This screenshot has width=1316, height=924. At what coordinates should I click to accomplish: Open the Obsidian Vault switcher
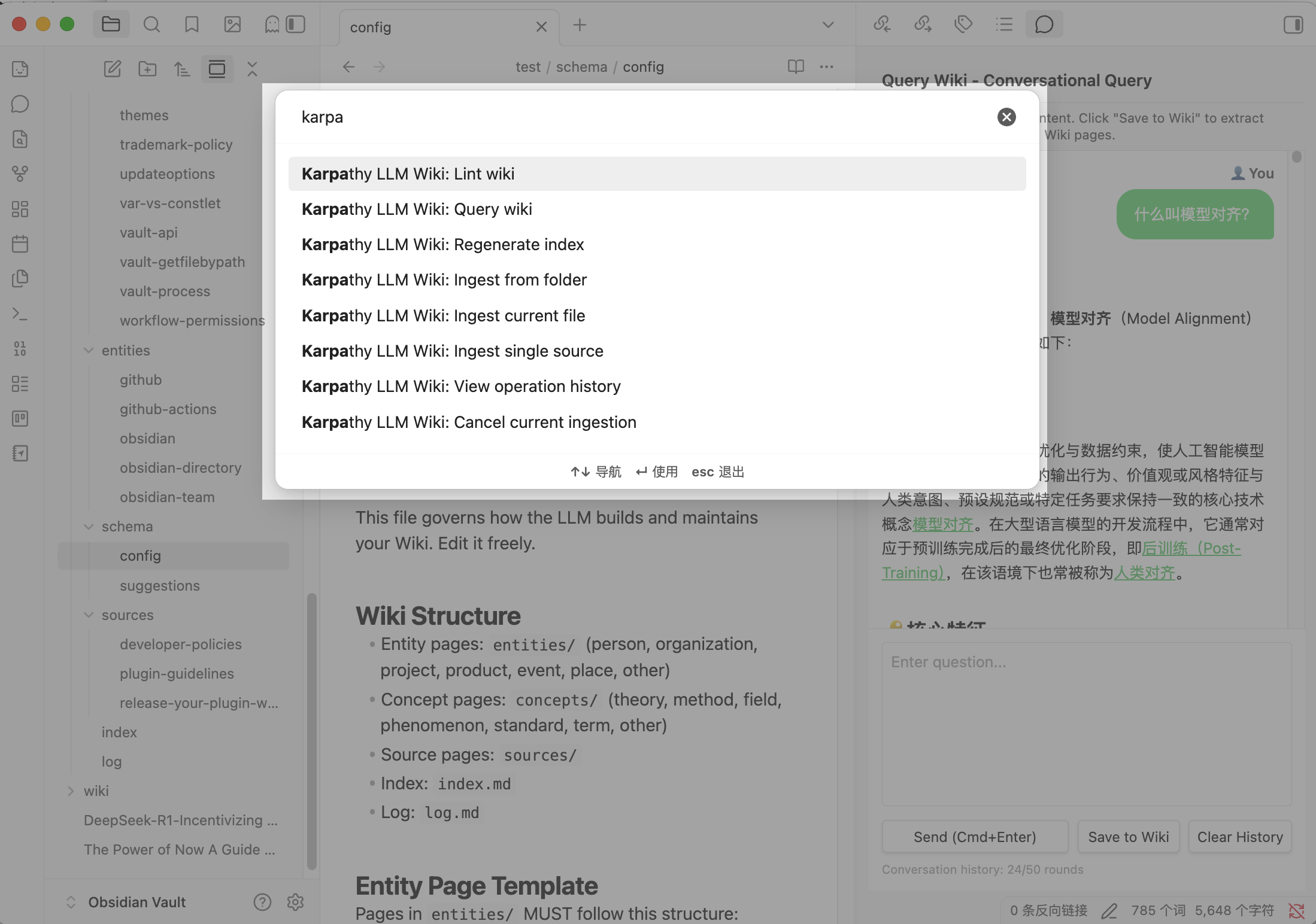pyautogui.click(x=126, y=902)
